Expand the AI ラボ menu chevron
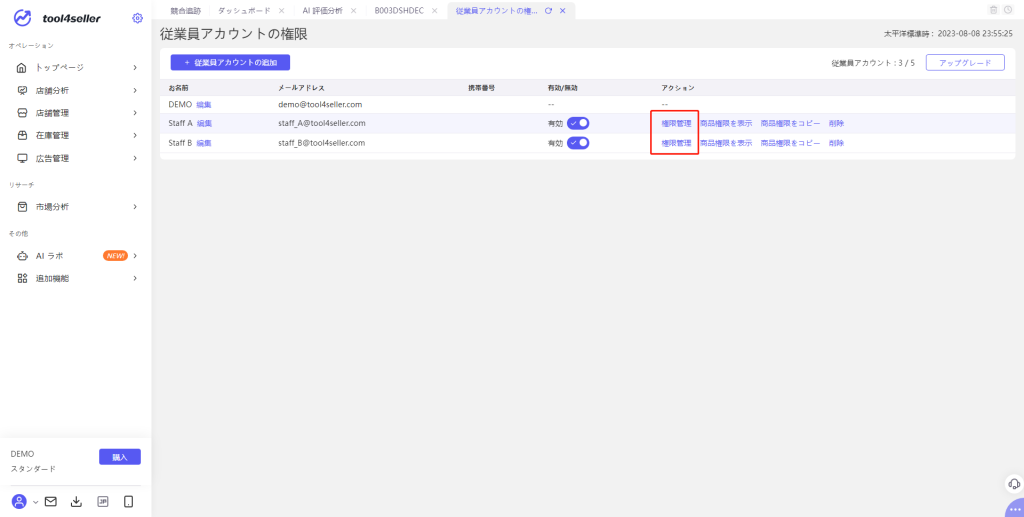Screen dimensions: 1024x517 [135, 256]
